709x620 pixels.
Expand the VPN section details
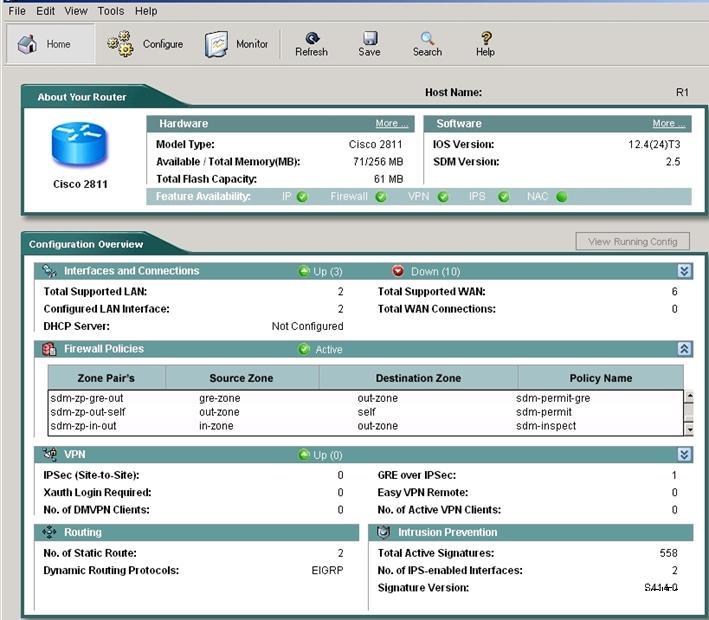684,454
